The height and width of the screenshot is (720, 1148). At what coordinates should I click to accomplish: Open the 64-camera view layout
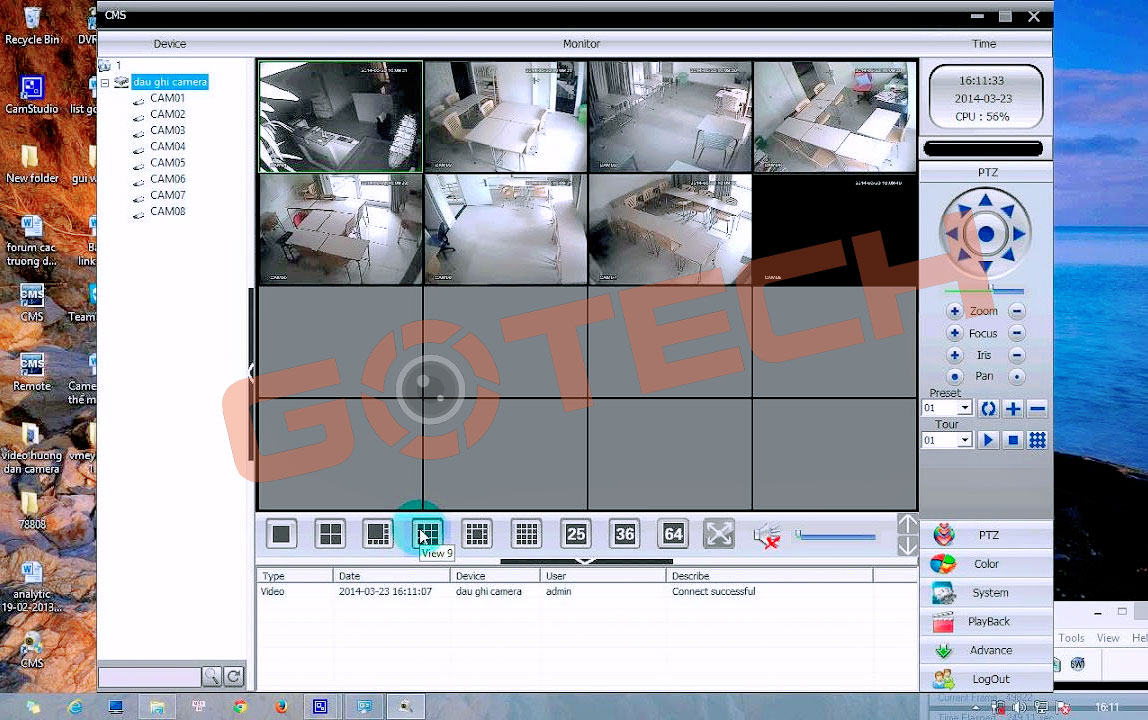coord(672,533)
